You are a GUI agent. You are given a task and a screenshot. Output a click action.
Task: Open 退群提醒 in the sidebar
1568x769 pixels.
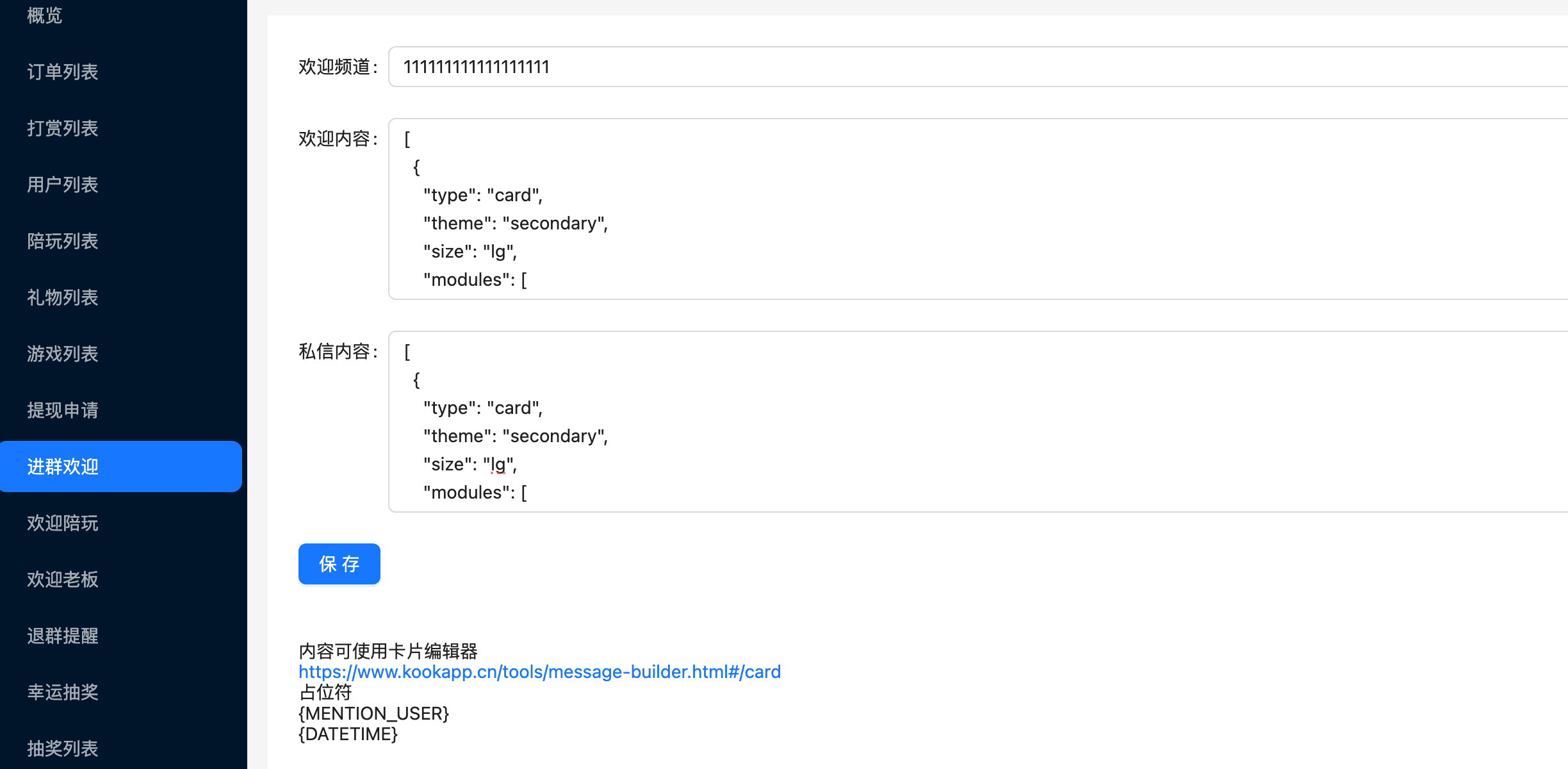click(x=63, y=636)
